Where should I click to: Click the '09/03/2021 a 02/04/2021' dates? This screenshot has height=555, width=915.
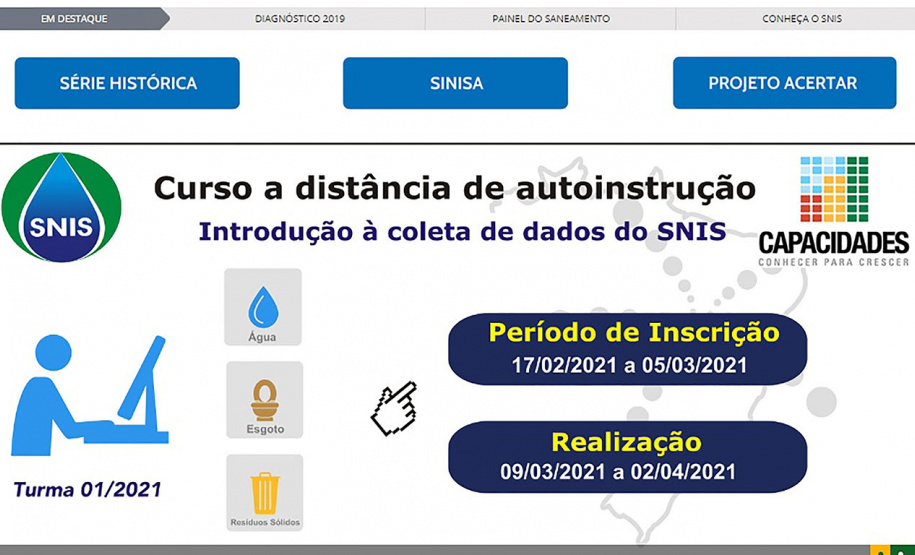pyautogui.click(x=618, y=472)
